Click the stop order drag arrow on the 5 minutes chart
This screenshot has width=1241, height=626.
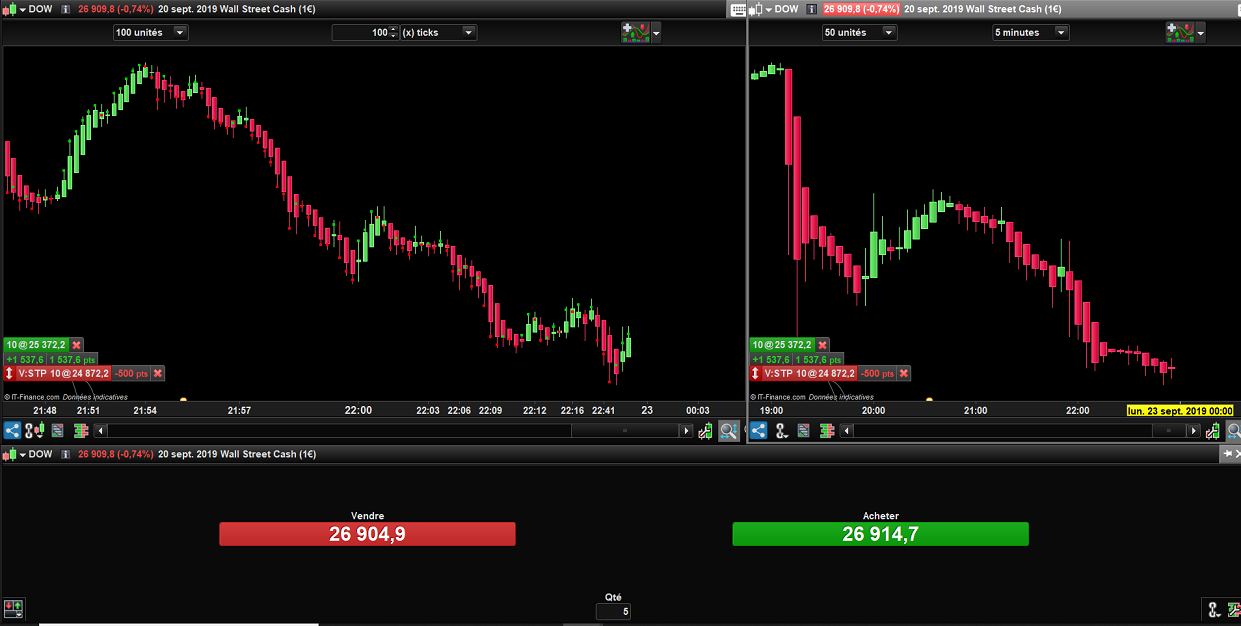pos(756,373)
